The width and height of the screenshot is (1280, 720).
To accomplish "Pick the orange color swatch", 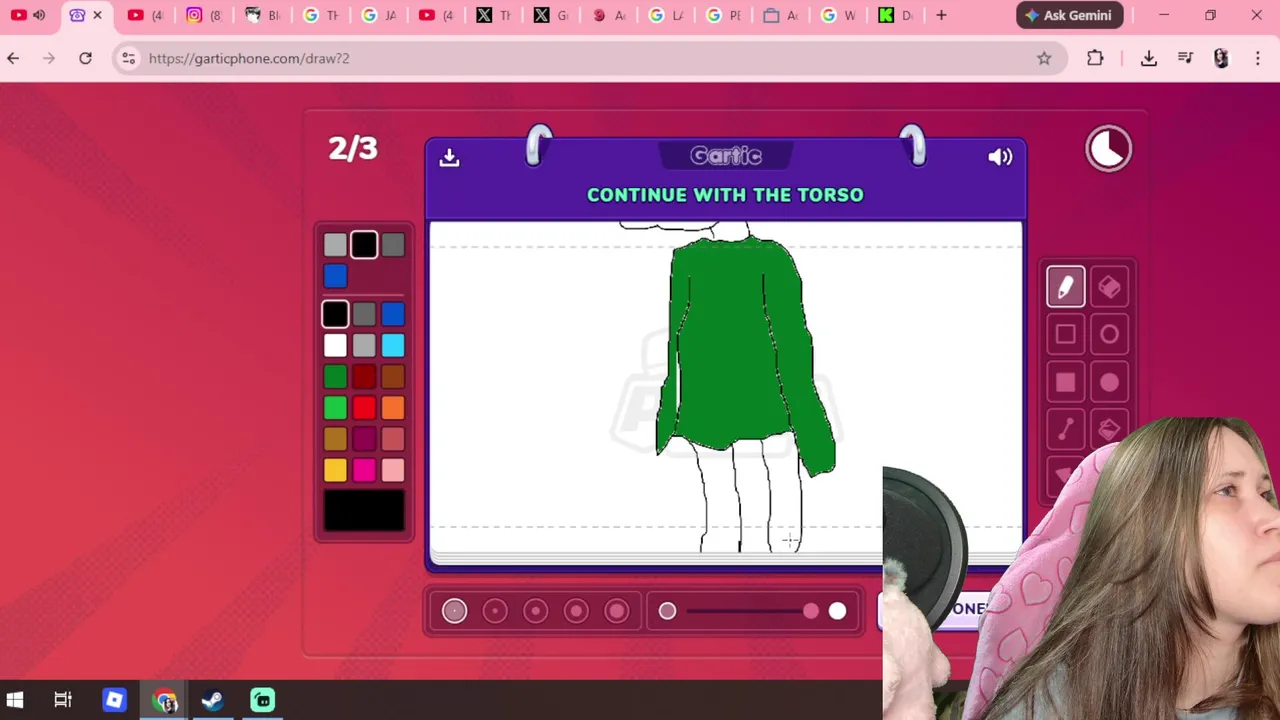I will click(x=393, y=408).
